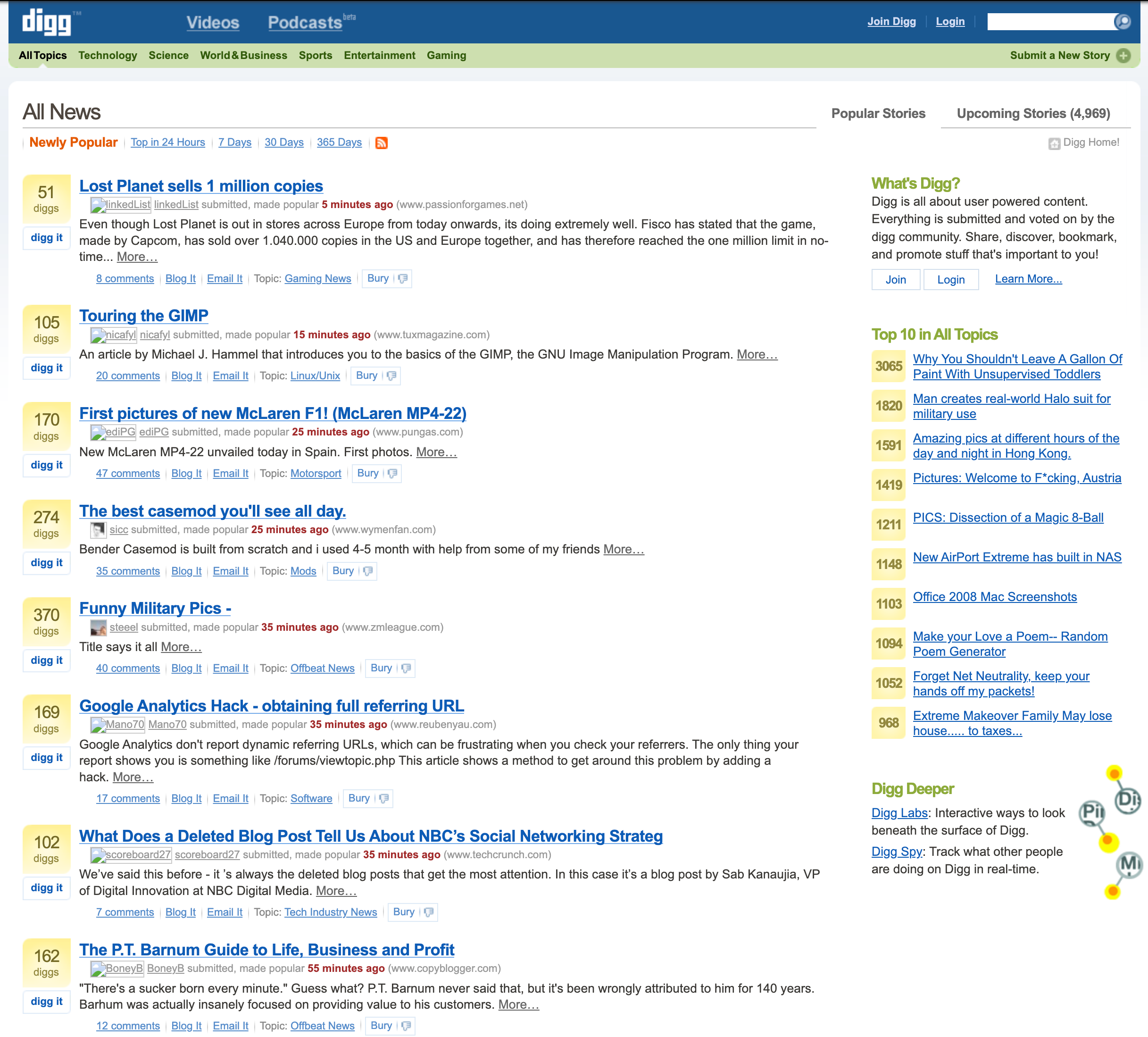Open the Technology topic

coord(108,55)
